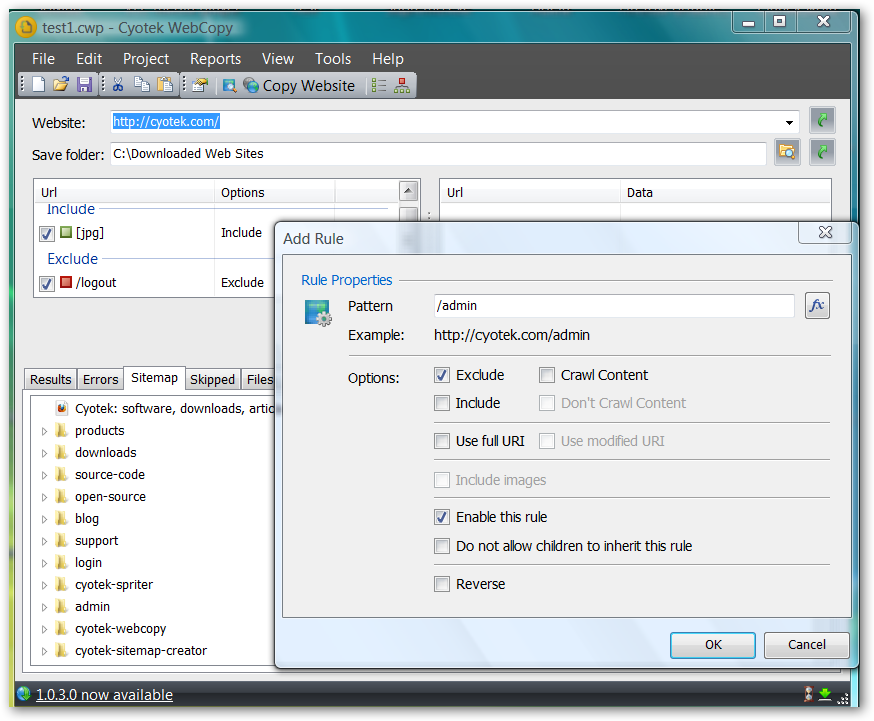Click the Pattern input field
The image size is (874, 721).
[x=614, y=305]
